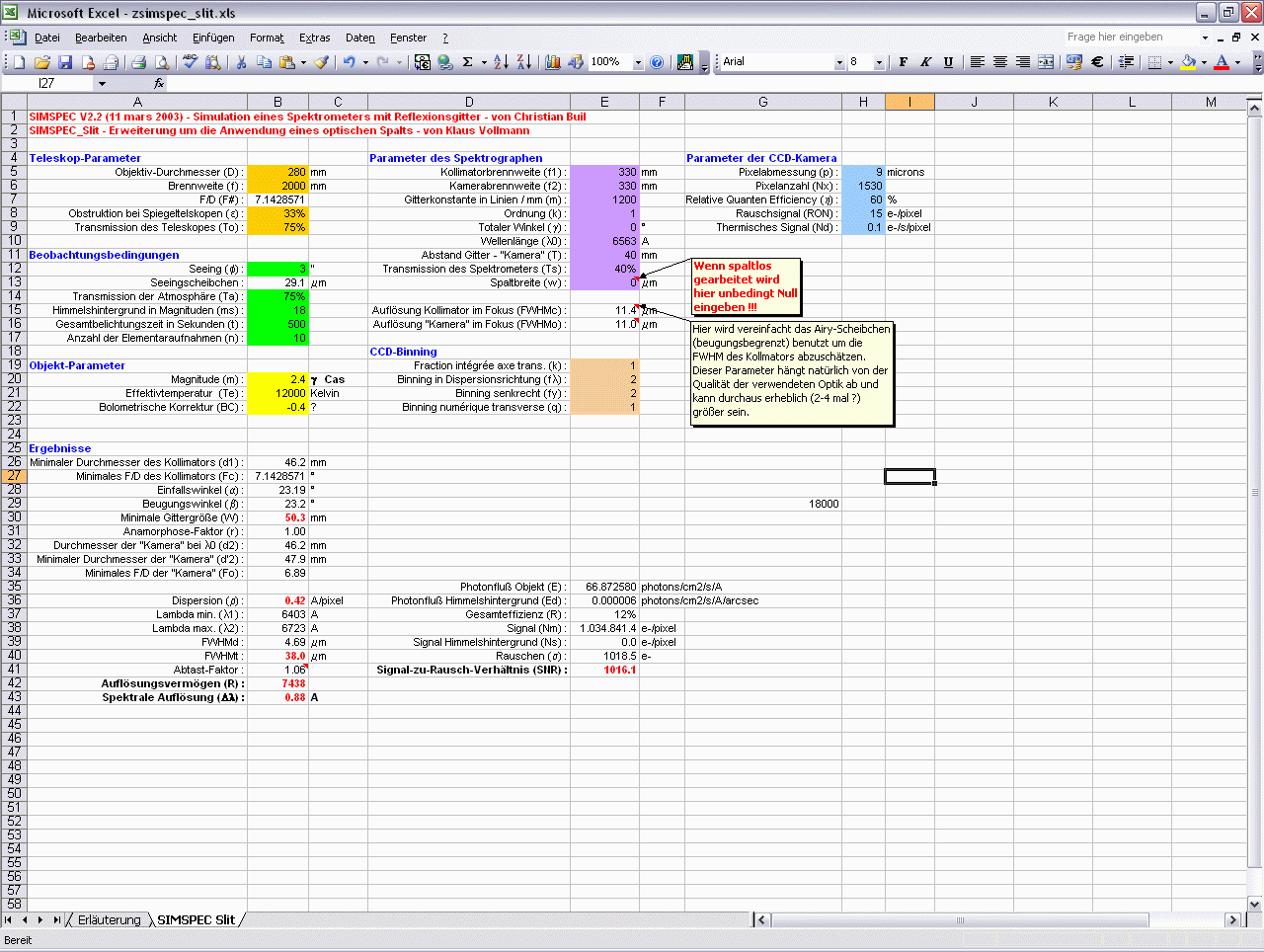This screenshot has height=952, width=1264.
Task: Click the Format Painter brush icon
Action: point(321,62)
